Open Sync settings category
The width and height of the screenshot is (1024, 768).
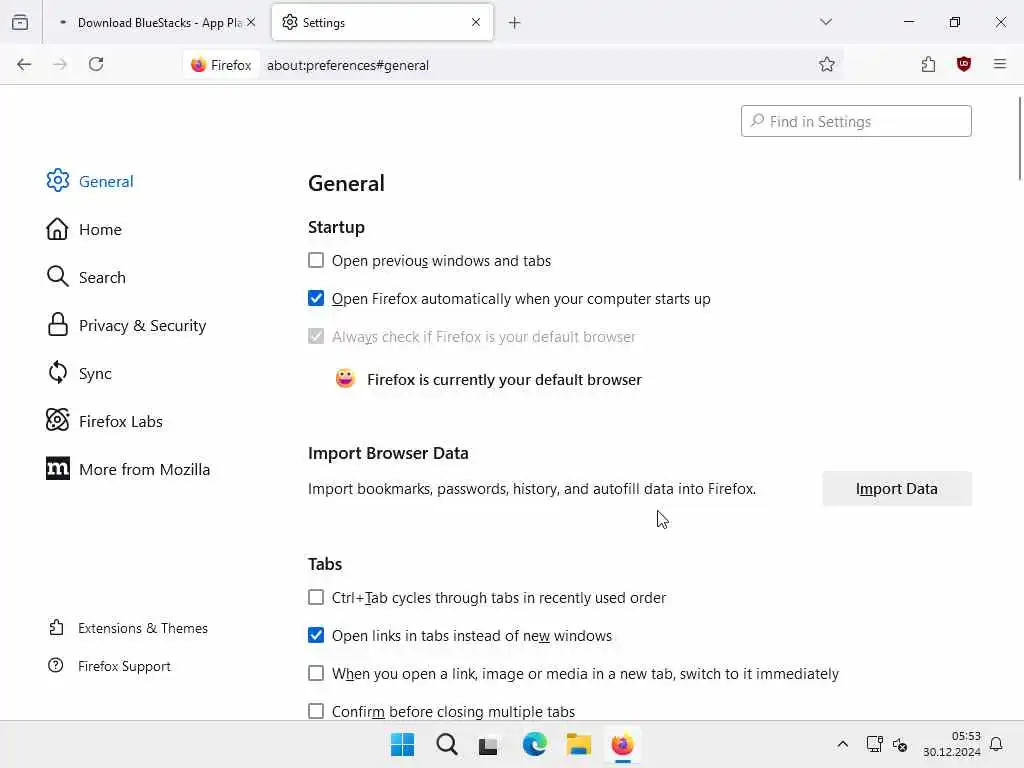79,373
